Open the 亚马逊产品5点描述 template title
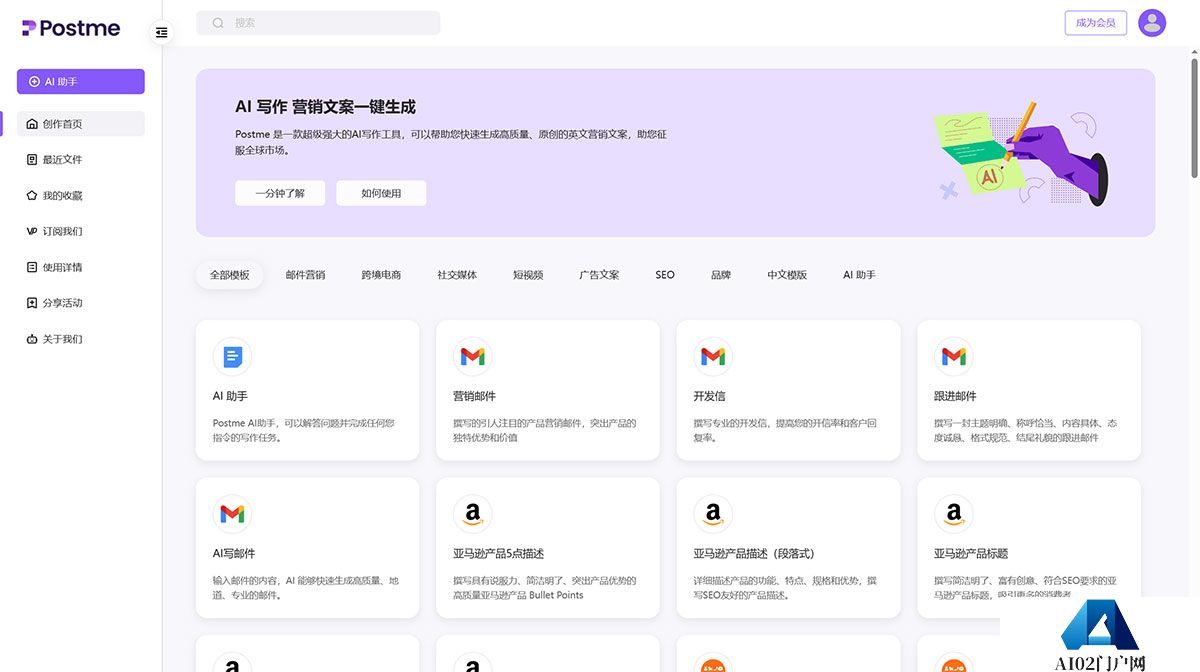Image resolution: width=1200 pixels, height=672 pixels. [x=498, y=553]
